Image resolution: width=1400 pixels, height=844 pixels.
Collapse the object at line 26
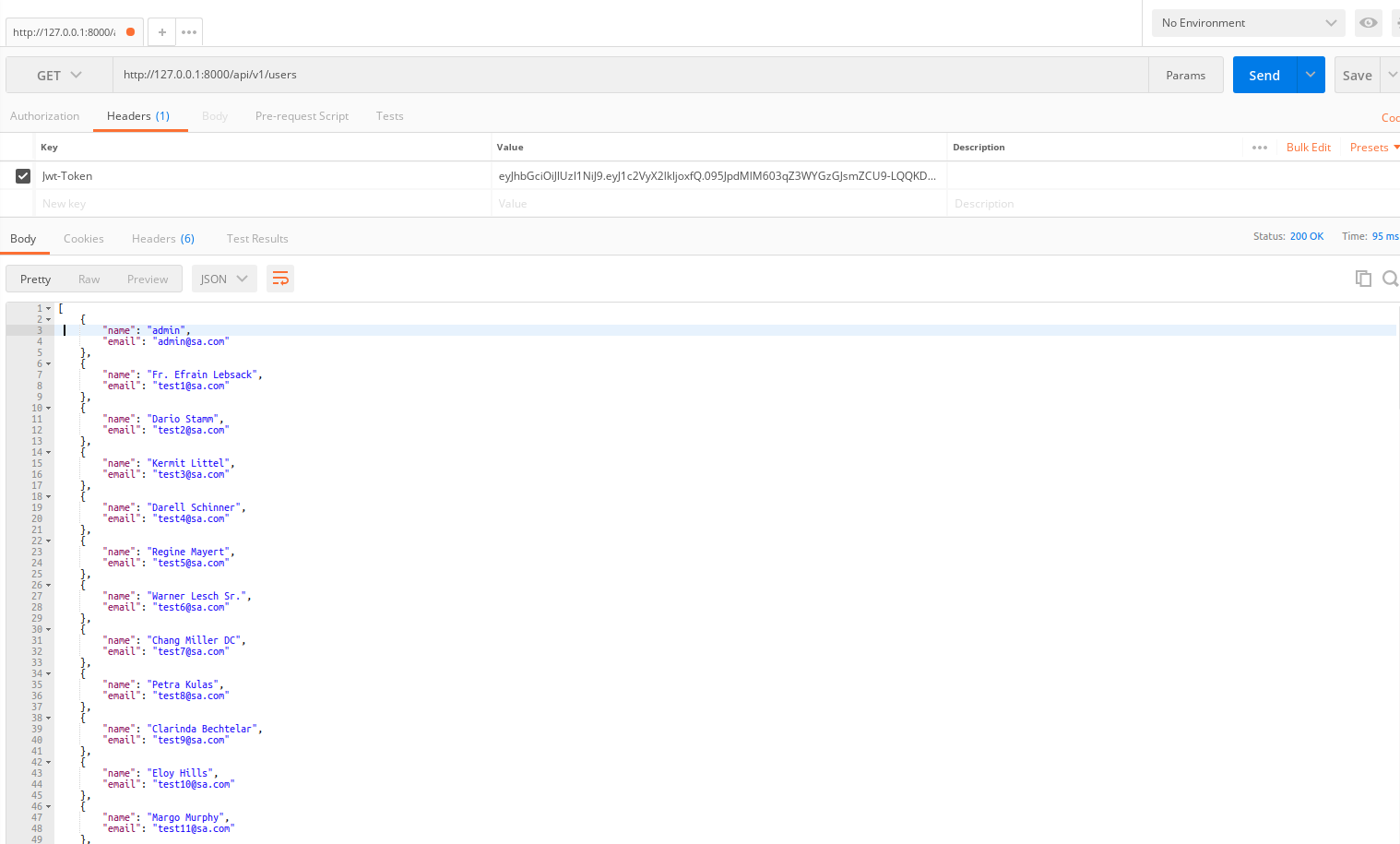49,585
